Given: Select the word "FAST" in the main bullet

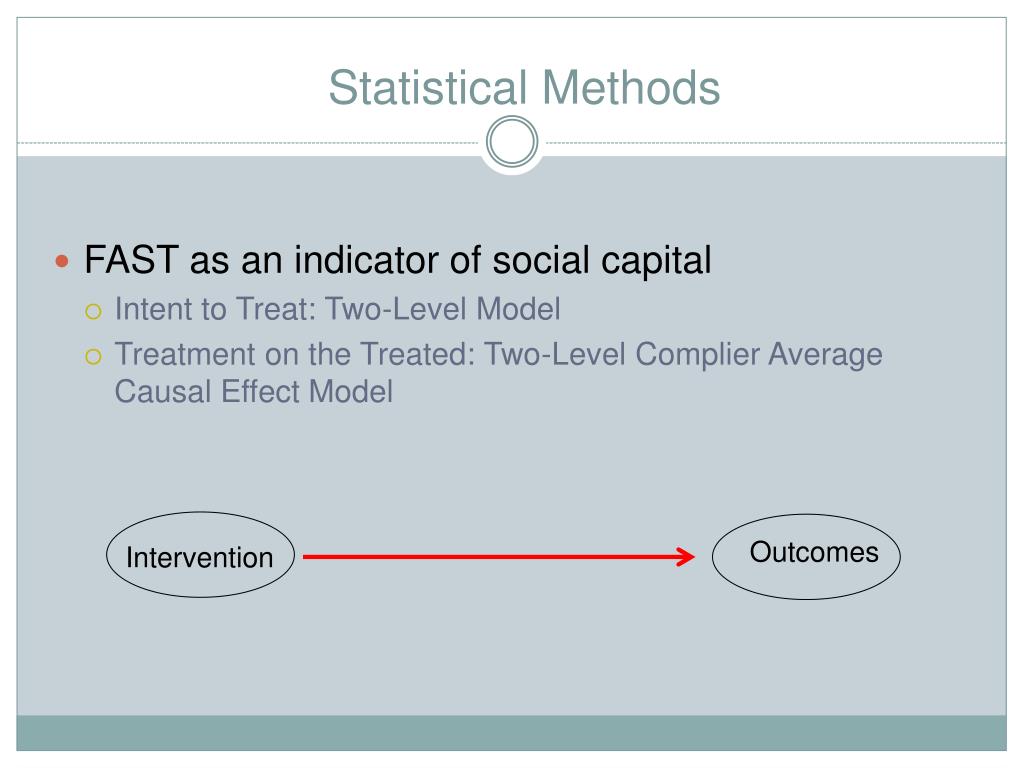Looking at the screenshot, I should coord(131,261).
